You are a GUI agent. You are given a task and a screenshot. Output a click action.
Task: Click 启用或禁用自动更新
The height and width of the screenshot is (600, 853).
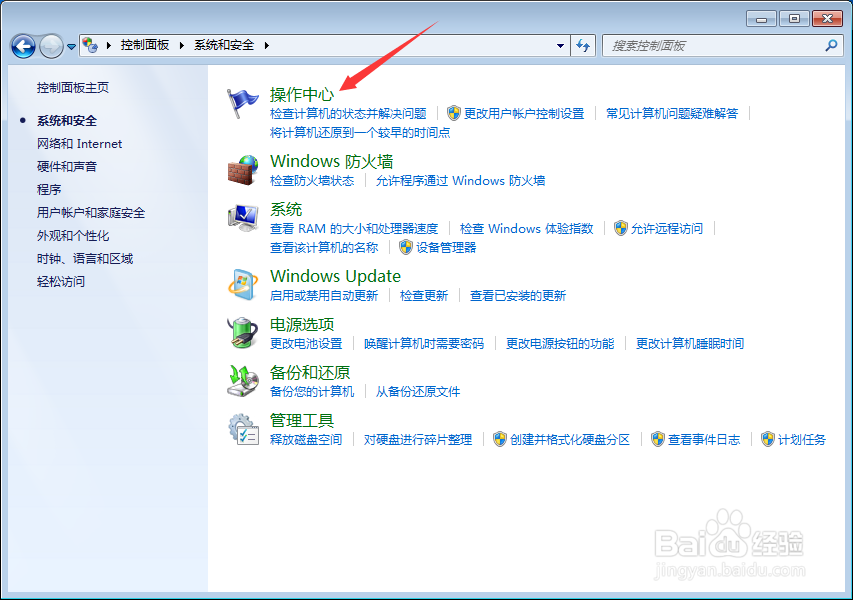[x=324, y=295]
